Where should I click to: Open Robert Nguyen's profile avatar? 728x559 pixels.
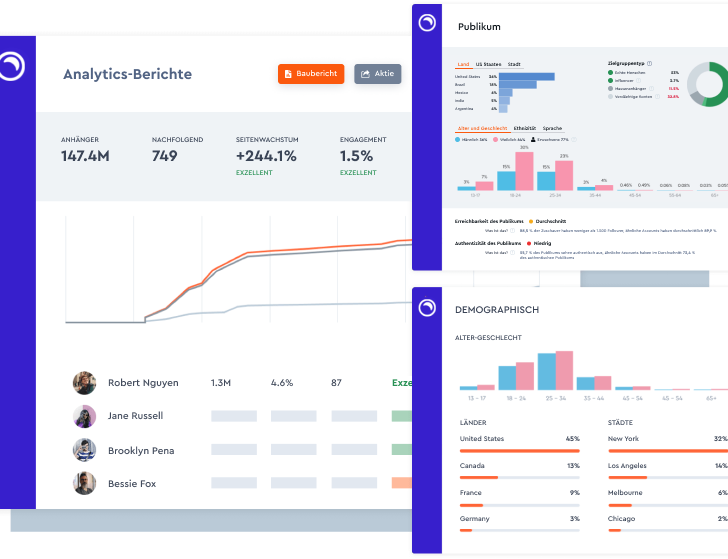84,383
